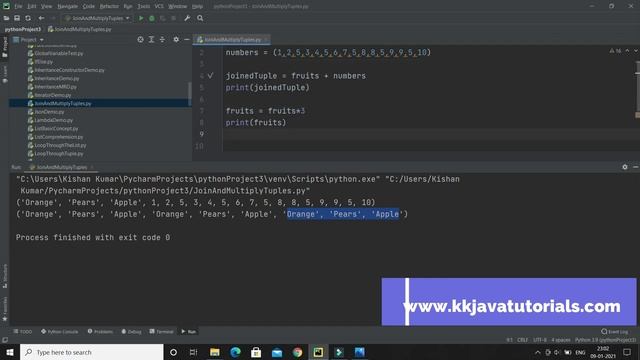
Task: Open the TODO tool window
Action: (x=22, y=331)
